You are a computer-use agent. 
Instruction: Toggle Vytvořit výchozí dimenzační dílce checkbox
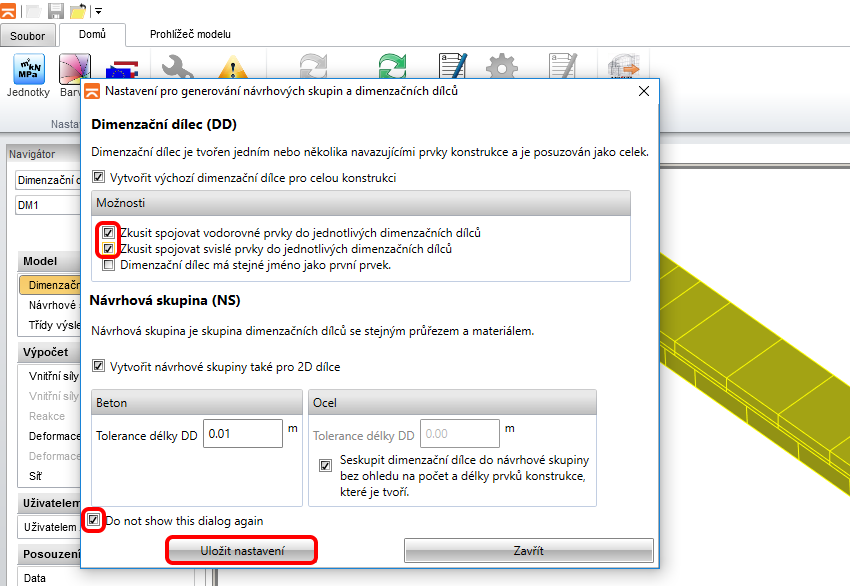point(98,177)
